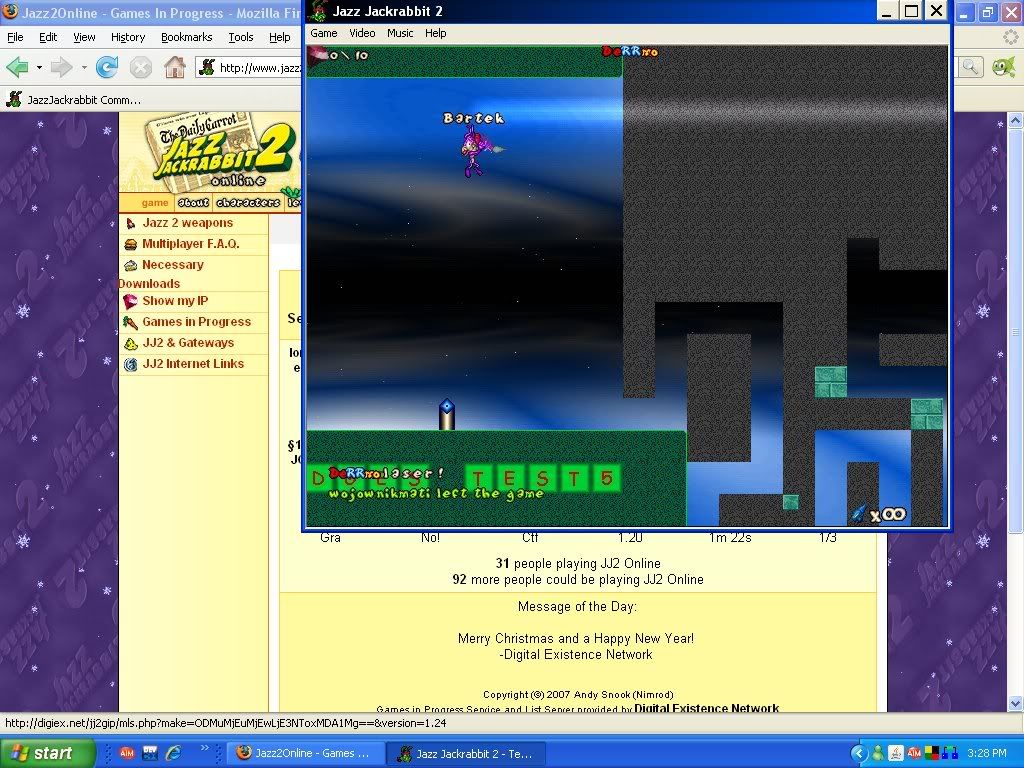Click the Jazz Jackrabbit 2 Online logo

(219, 152)
